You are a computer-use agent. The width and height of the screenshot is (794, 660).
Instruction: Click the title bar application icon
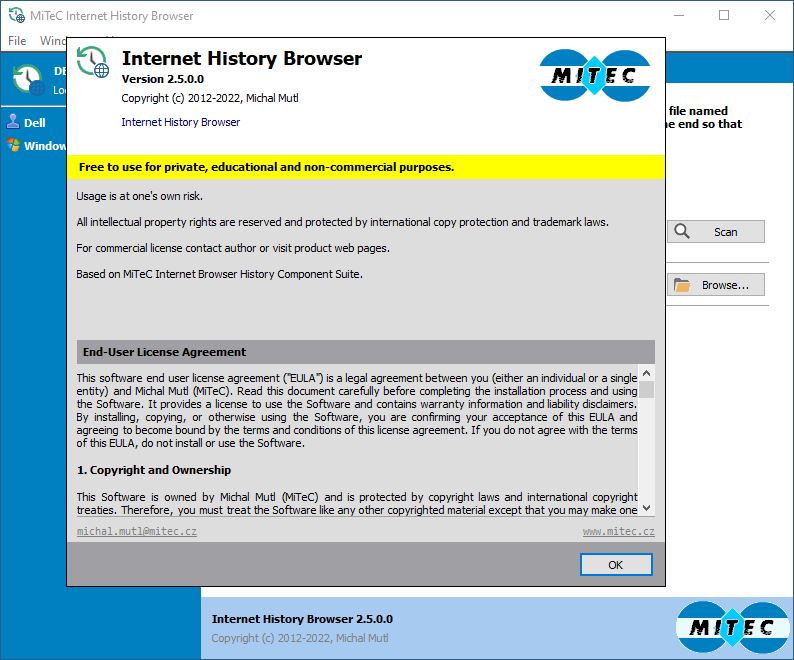click(x=17, y=15)
